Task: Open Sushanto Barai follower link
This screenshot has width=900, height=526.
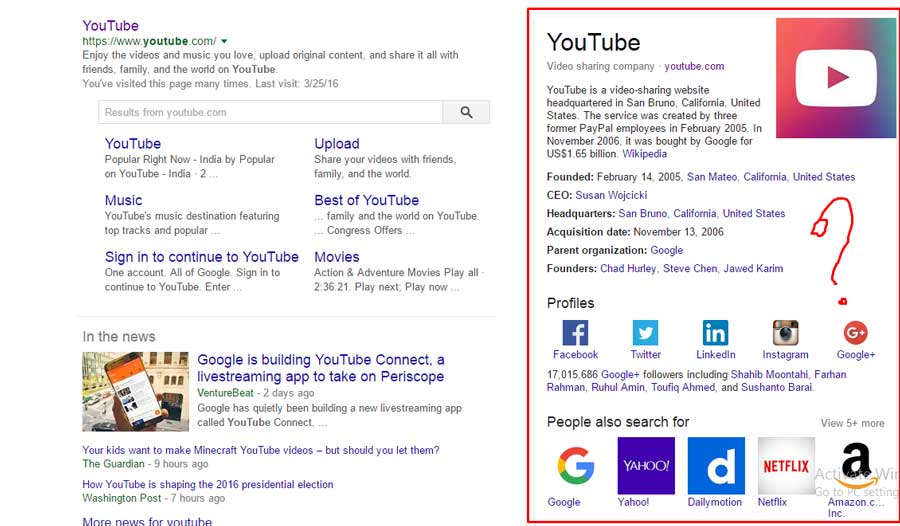Action: pos(777,388)
